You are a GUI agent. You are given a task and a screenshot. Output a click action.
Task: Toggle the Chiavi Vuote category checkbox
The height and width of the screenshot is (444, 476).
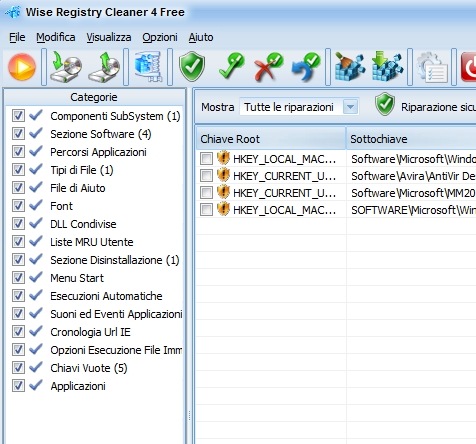18,368
